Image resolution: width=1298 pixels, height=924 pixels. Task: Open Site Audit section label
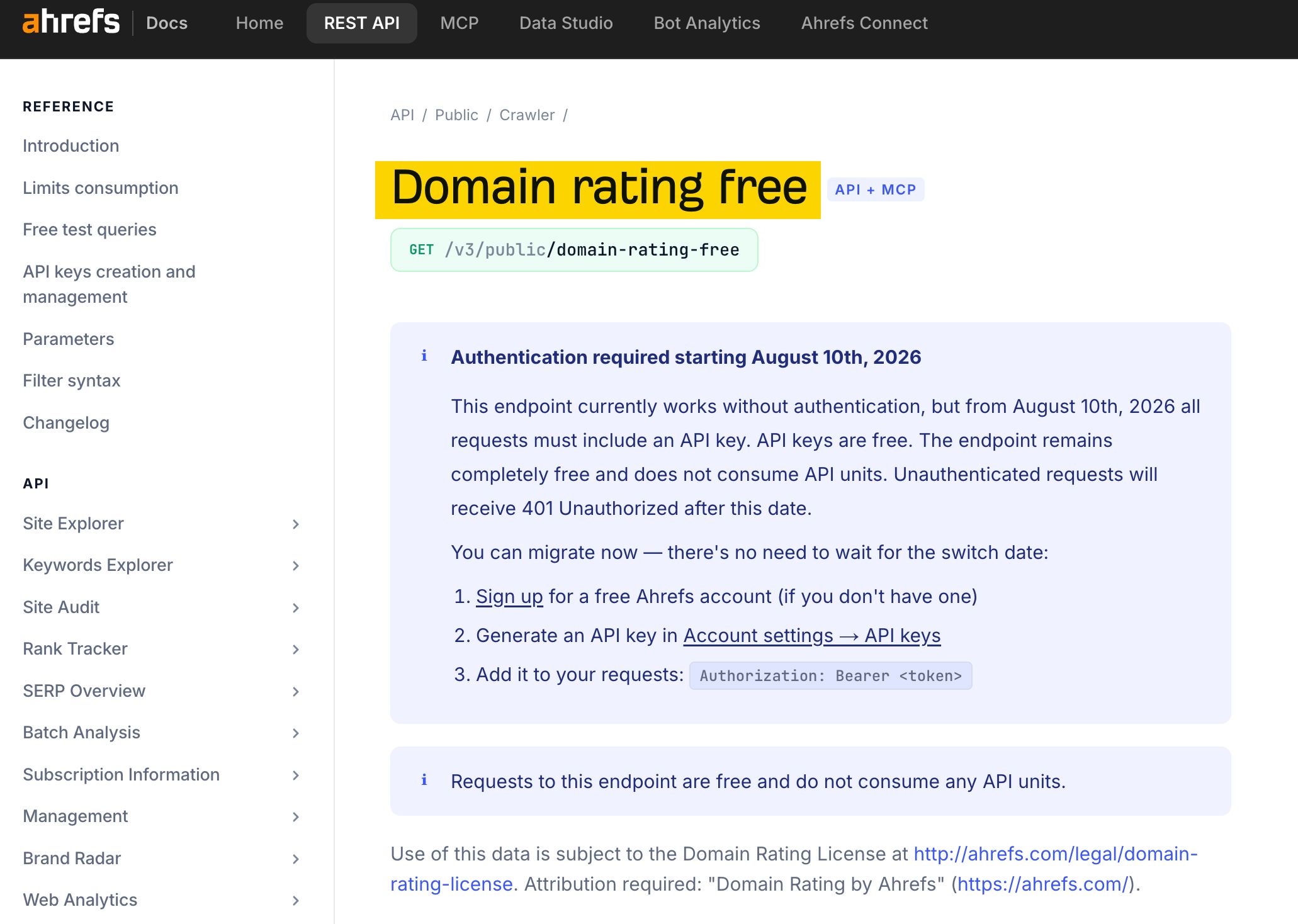click(61, 607)
